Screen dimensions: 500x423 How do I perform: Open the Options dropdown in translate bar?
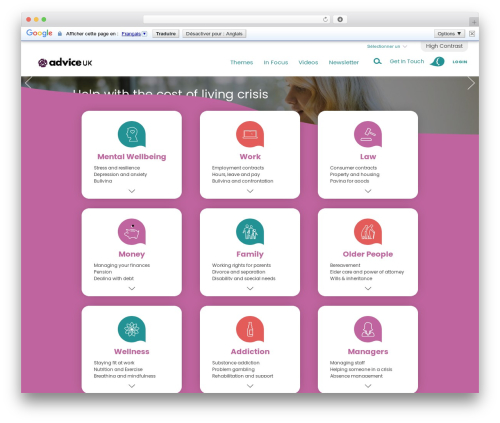coord(449,34)
